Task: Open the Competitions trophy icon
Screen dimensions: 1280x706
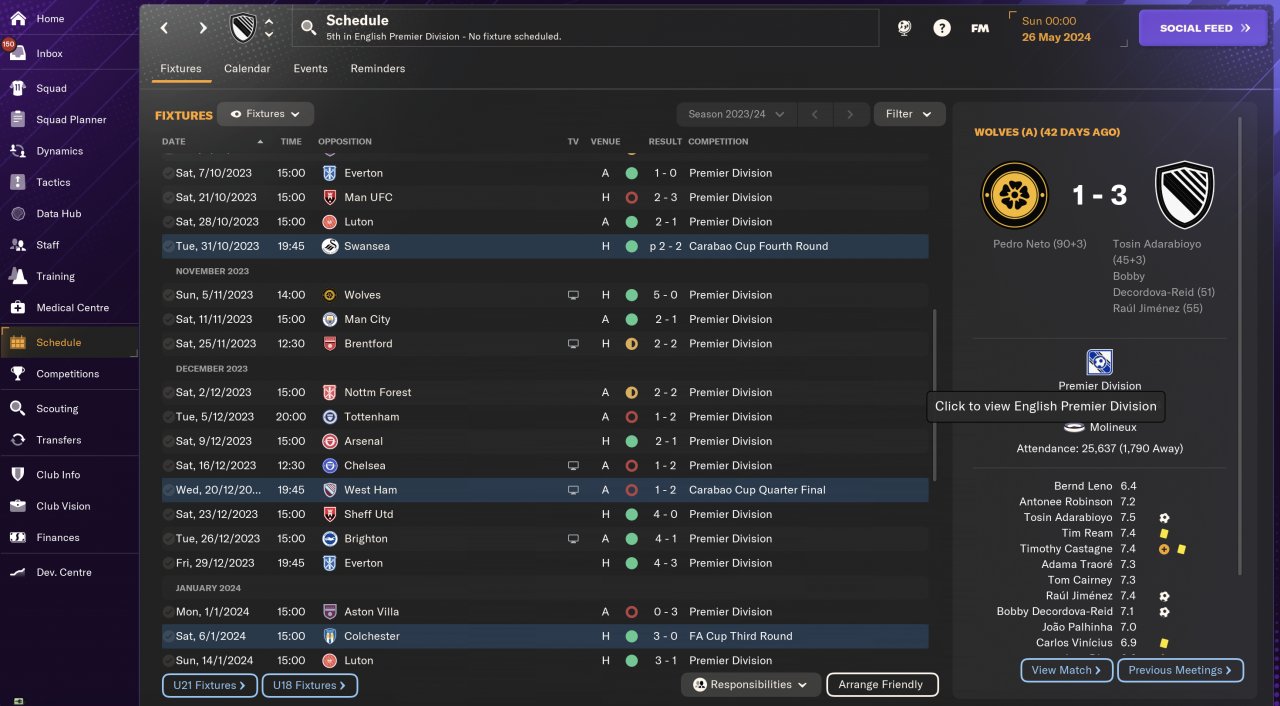Action: click(18, 373)
